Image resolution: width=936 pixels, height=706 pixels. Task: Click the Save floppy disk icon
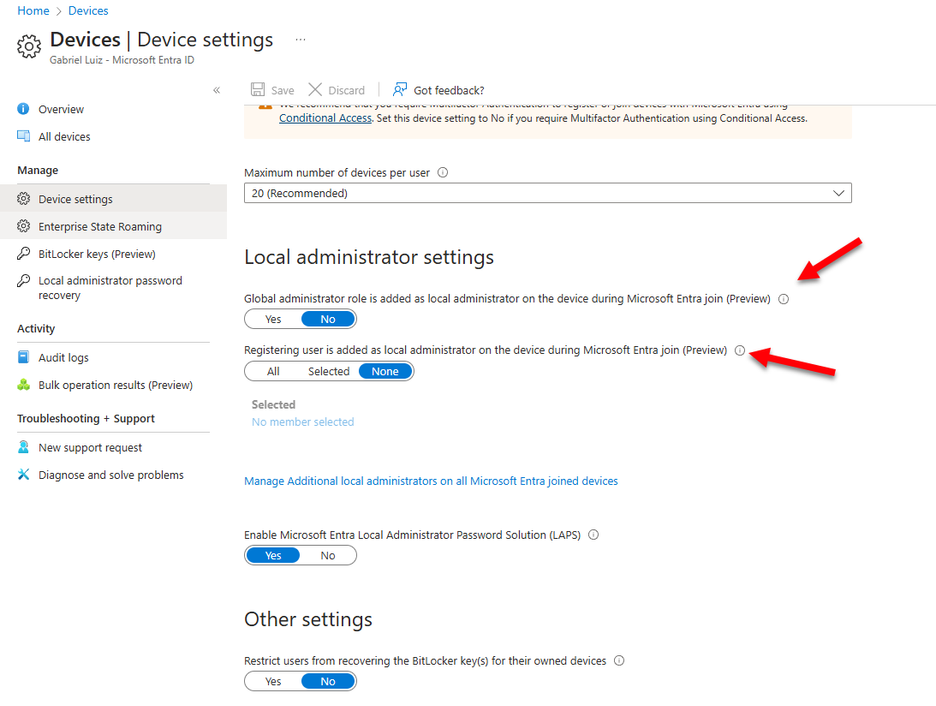point(257,90)
